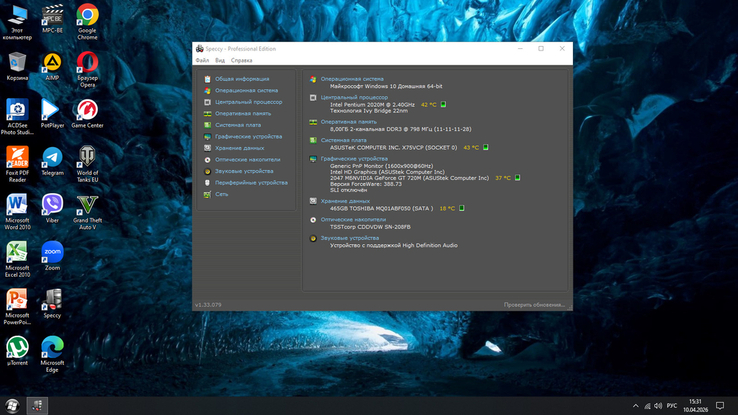Select World of Tanks EU desktop icon
The width and height of the screenshot is (738, 415).
(87, 164)
